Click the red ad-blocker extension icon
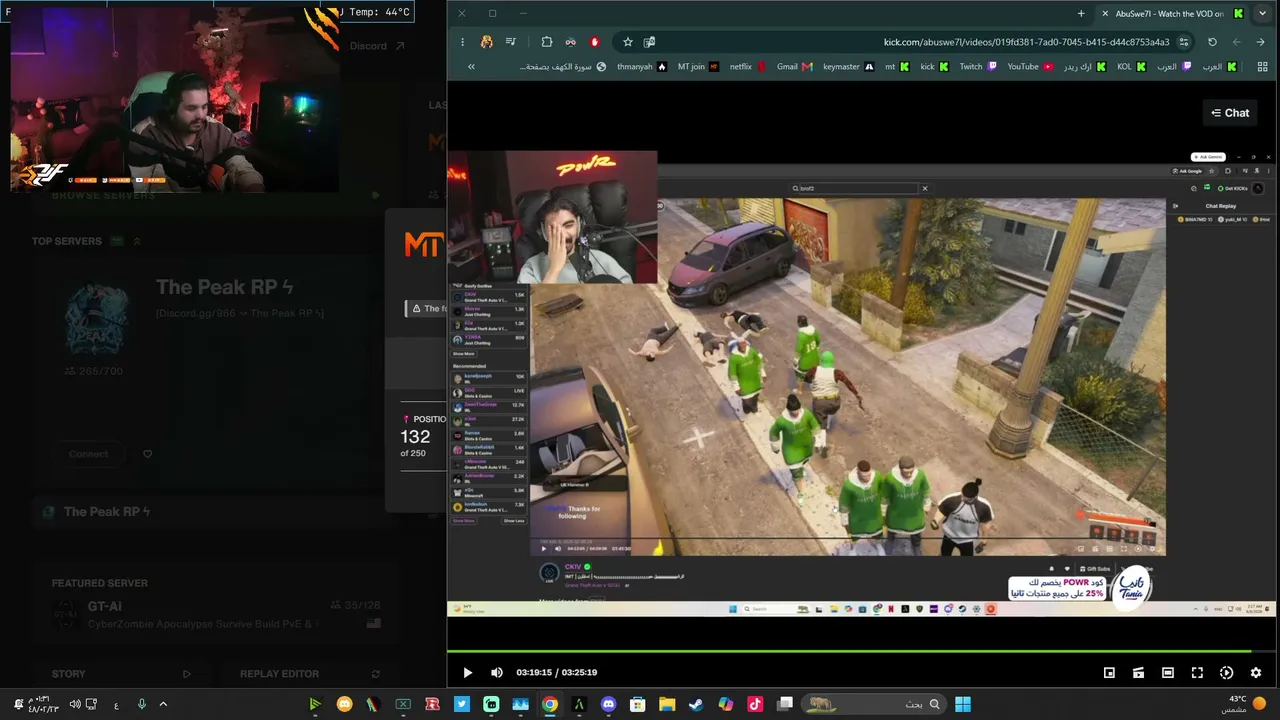Image resolution: width=1280 pixels, height=720 pixels. (595, 42)
